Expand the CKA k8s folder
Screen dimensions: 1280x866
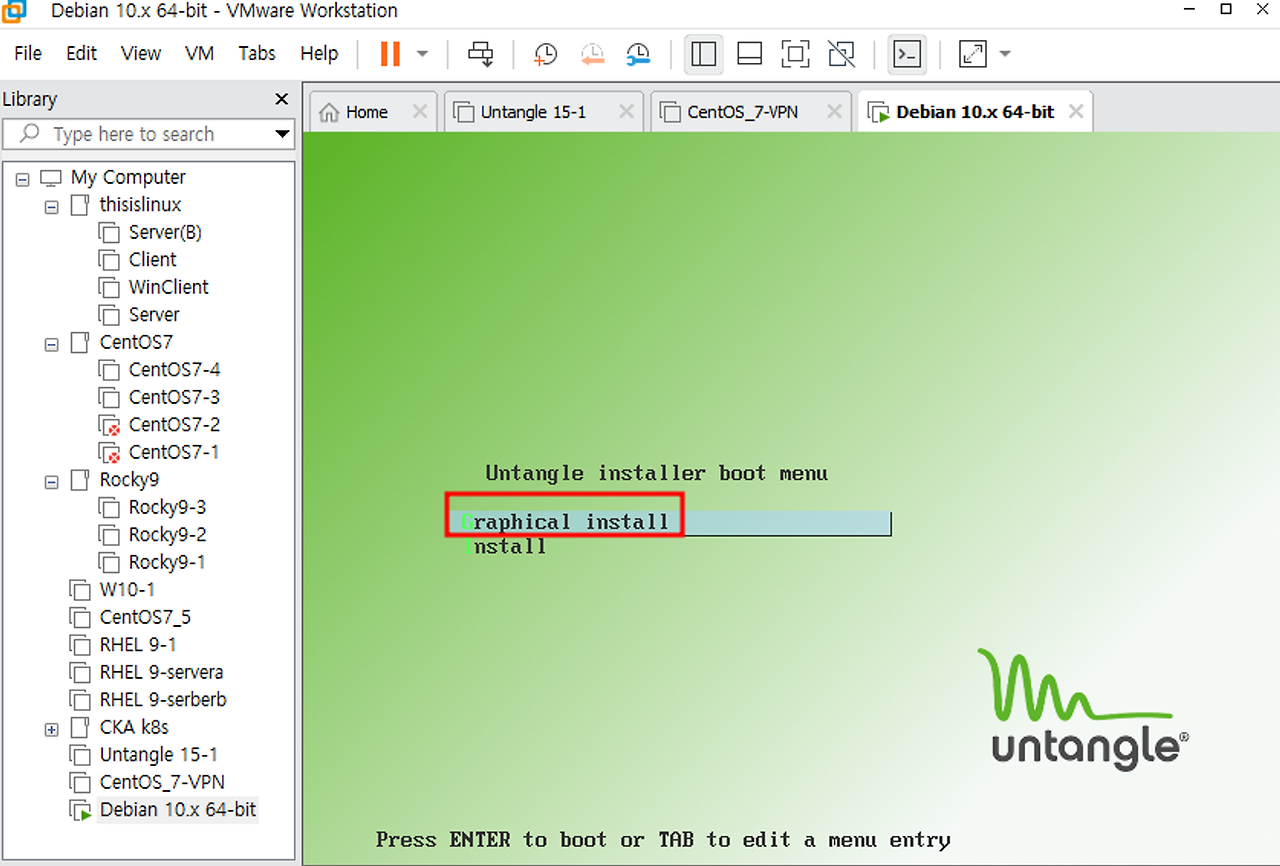(x=52, y=729)
